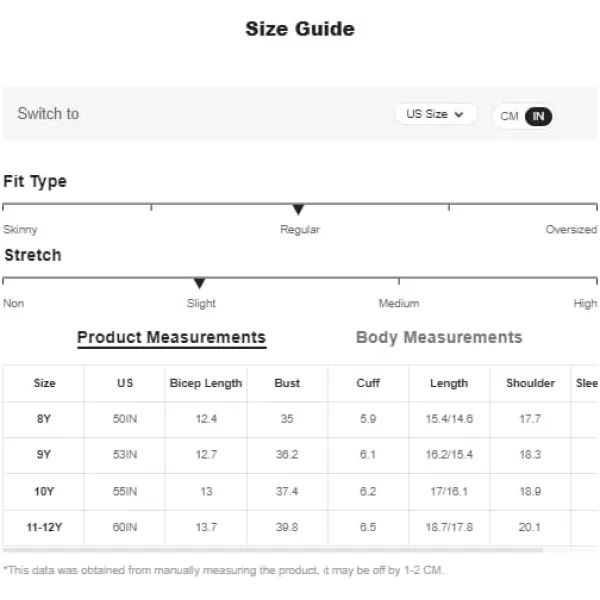This screenshot has height=600, width=600.
Task: Open the Product Measurements tab
Action: (171, 338)
